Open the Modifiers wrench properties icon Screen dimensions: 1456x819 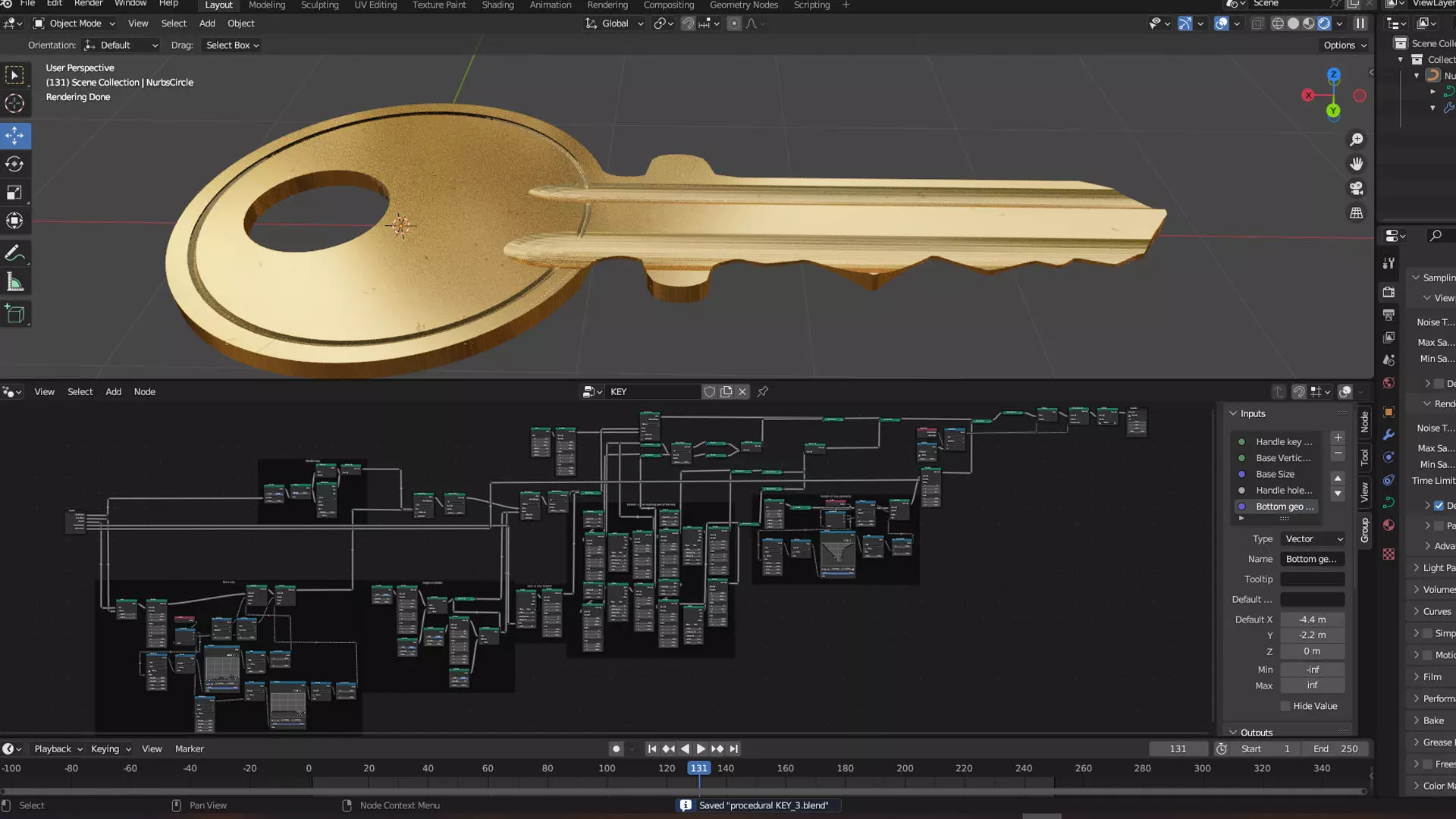click(x=1389, y=435)
